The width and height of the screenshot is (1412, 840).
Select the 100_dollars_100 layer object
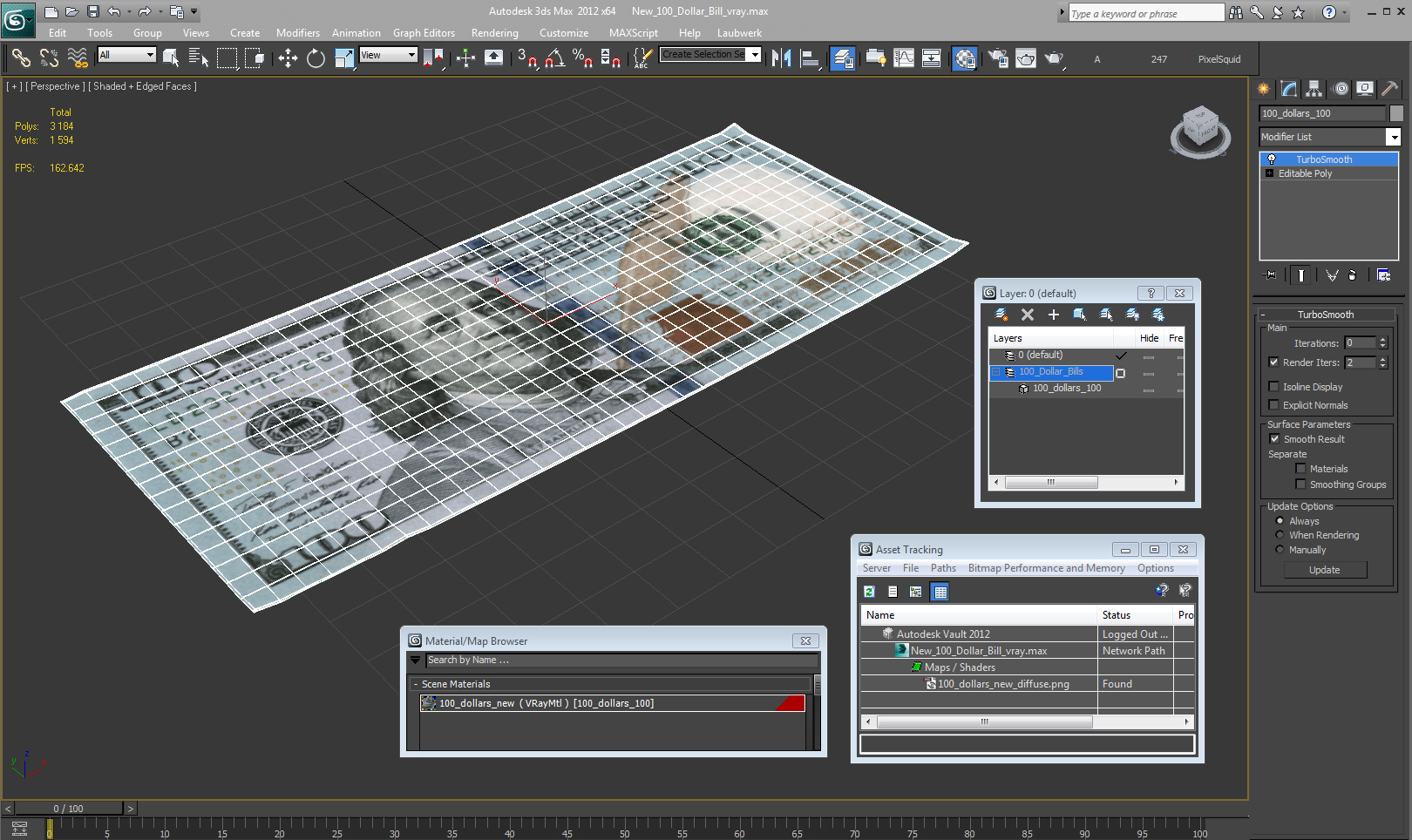[x=1067, y=389]
